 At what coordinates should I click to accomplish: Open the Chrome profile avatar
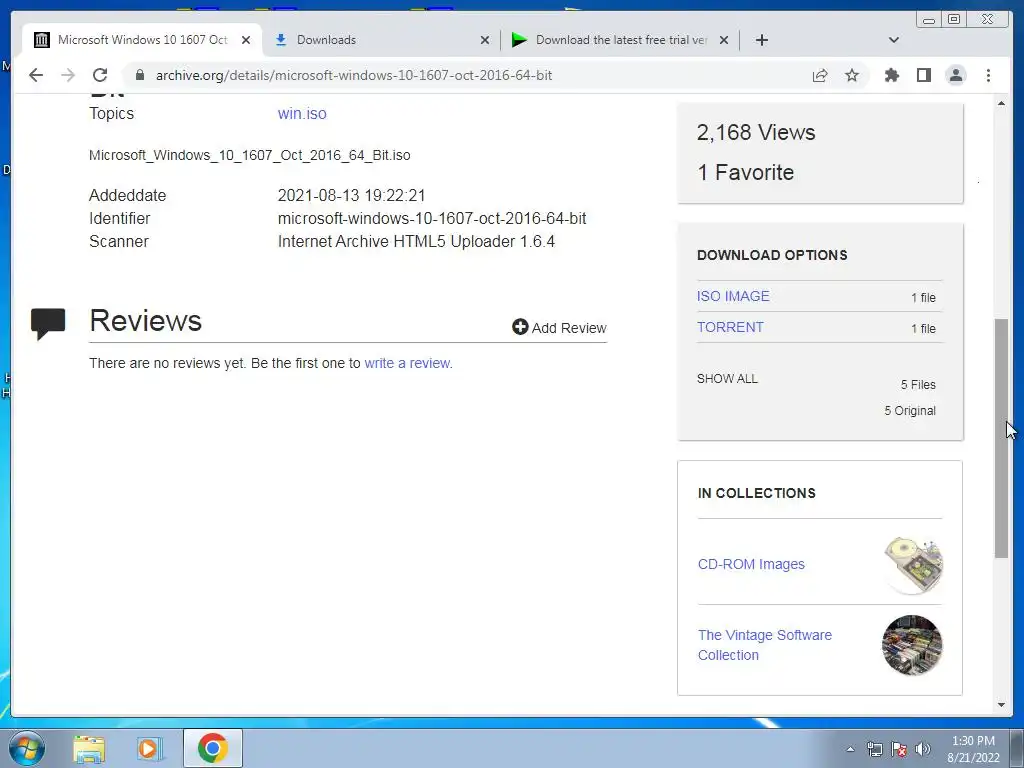pos(956,75)
